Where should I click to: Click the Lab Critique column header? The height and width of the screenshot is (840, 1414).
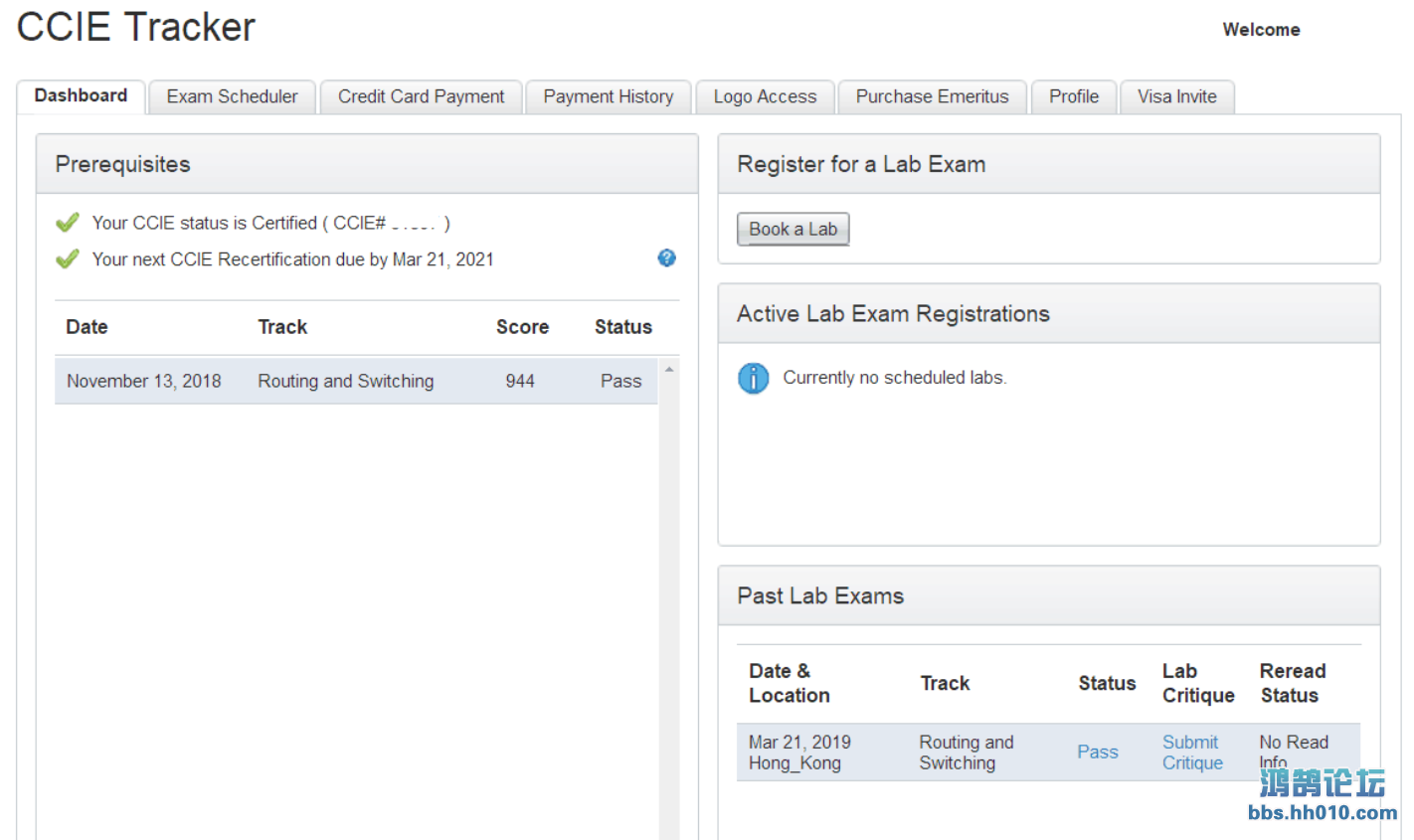(x=1198, y=683)
